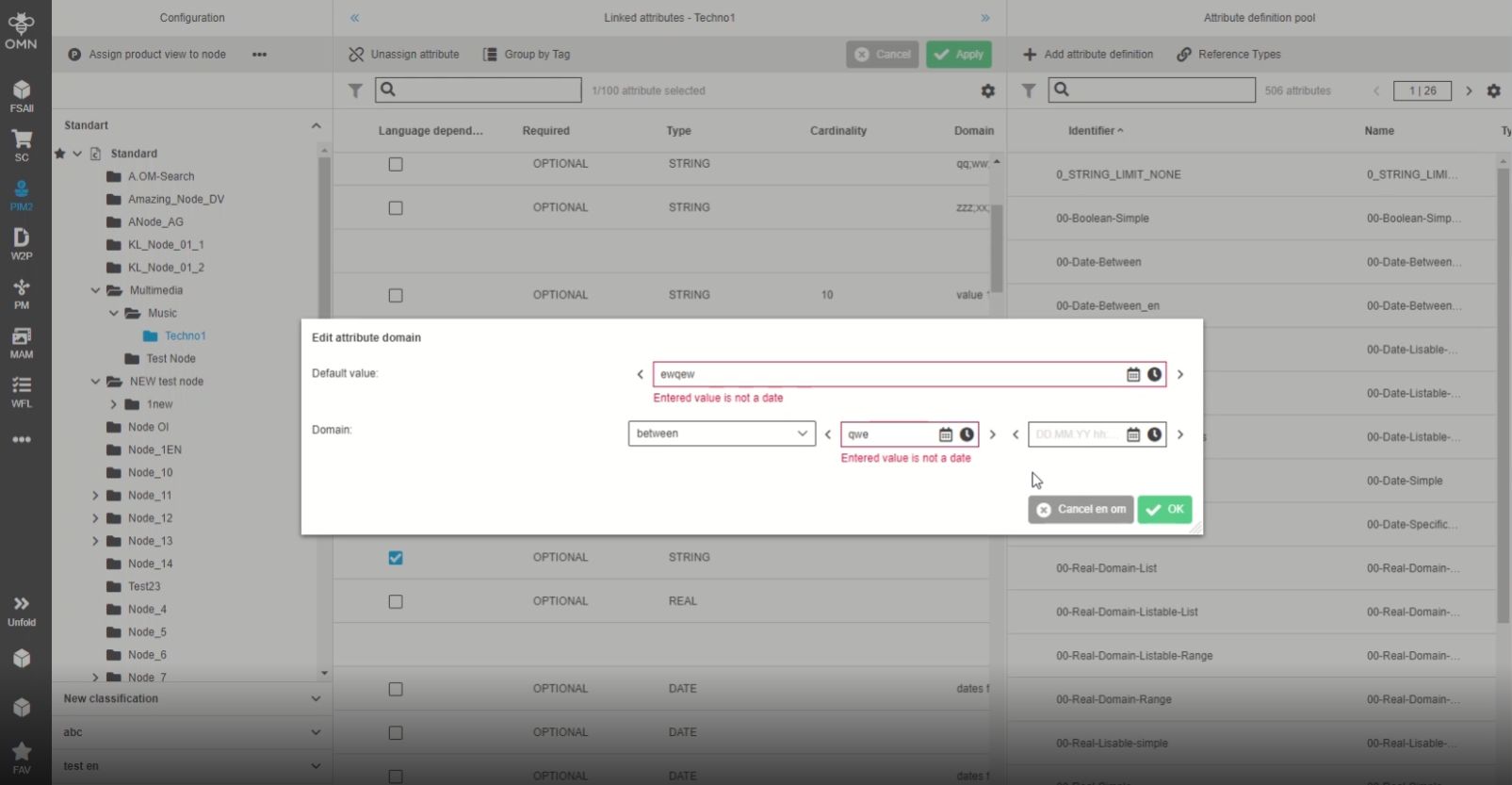Select Techno1 node in the tree

[x=185, y=336]
